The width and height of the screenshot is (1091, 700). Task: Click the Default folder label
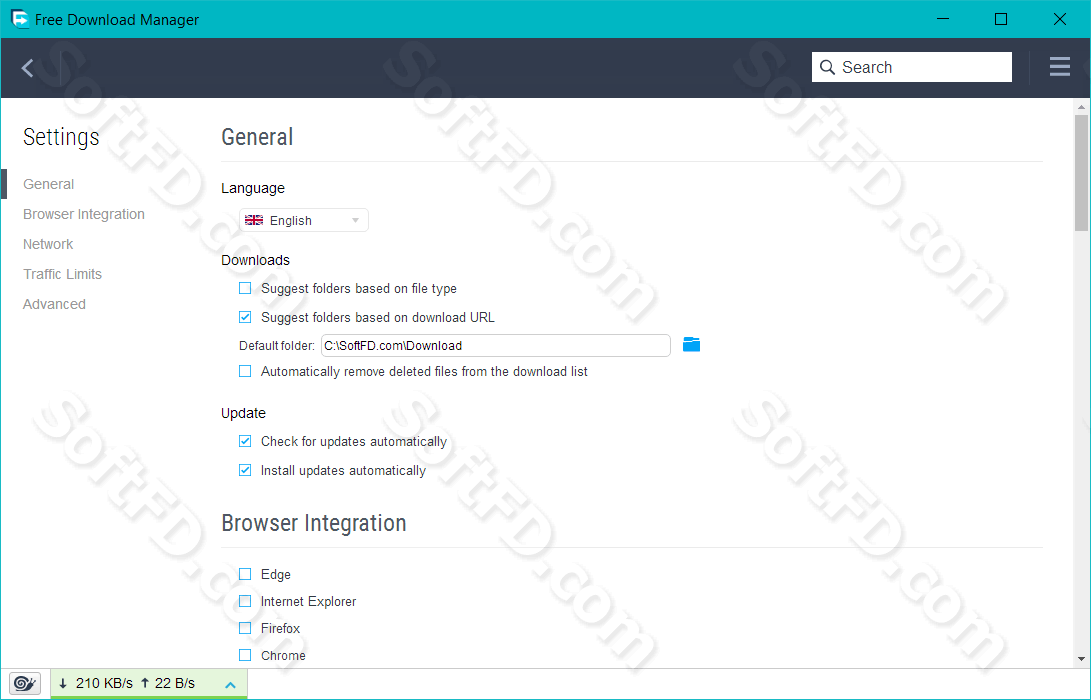point(276,346)
